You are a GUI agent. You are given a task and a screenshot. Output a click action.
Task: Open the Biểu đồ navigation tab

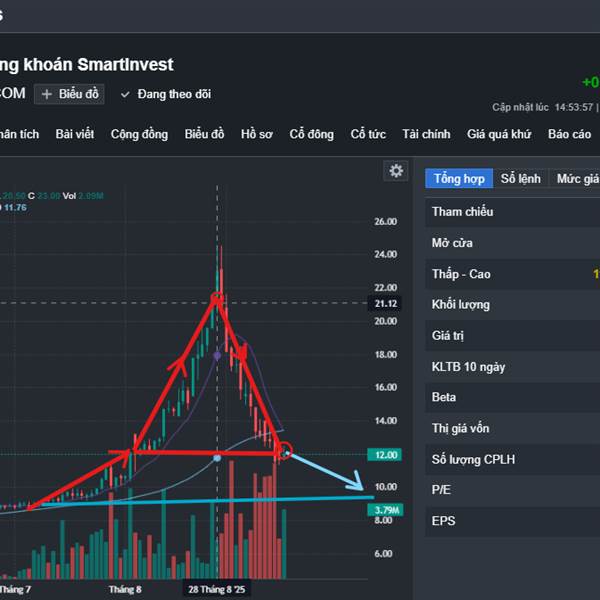(204, 134)
